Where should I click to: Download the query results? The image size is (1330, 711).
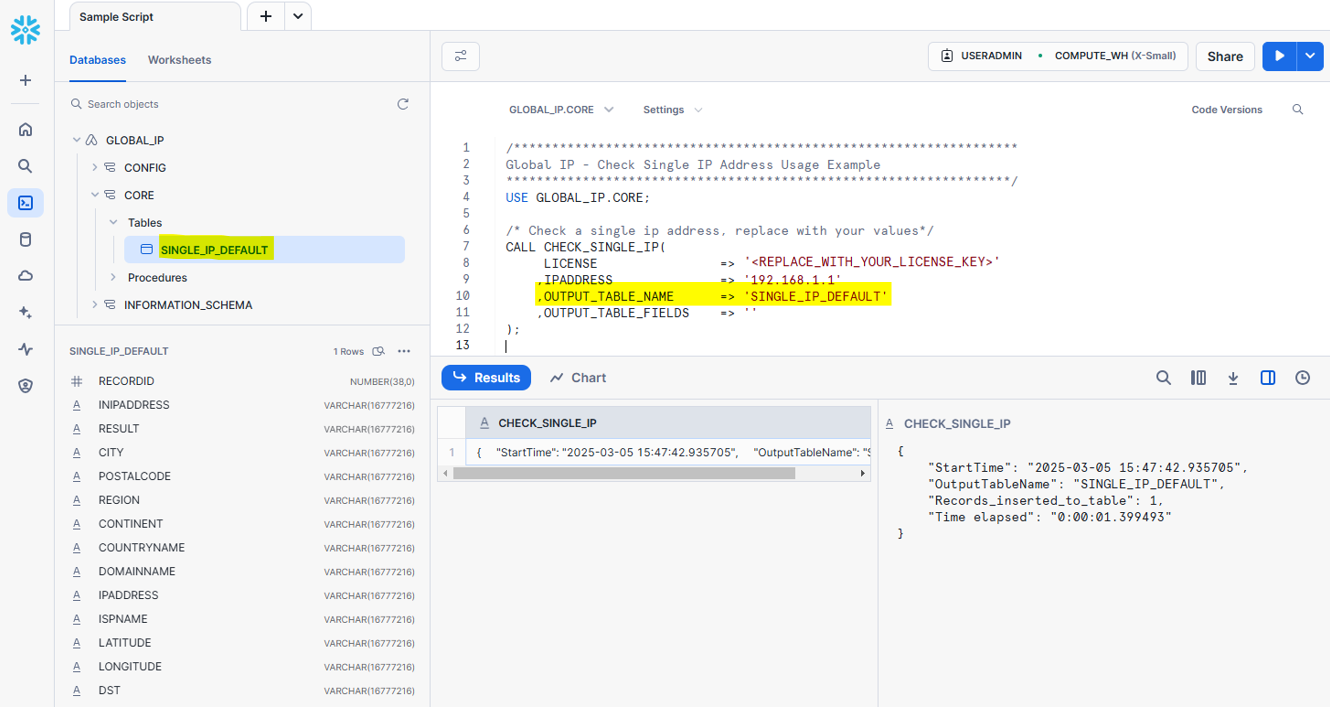click(1233, 378)
